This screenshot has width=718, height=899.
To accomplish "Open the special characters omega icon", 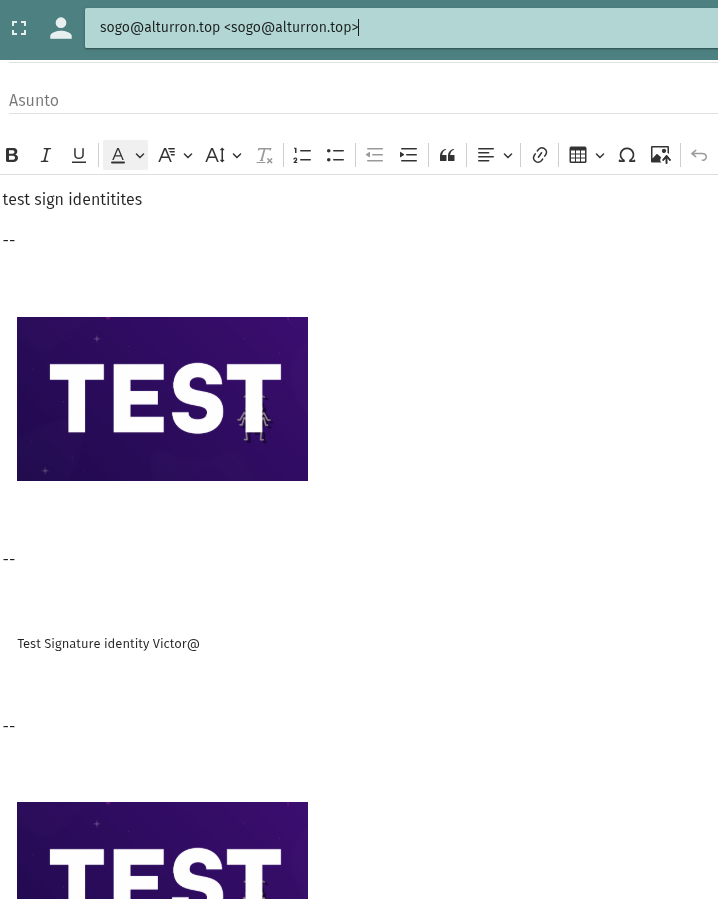I will [627, 155].
